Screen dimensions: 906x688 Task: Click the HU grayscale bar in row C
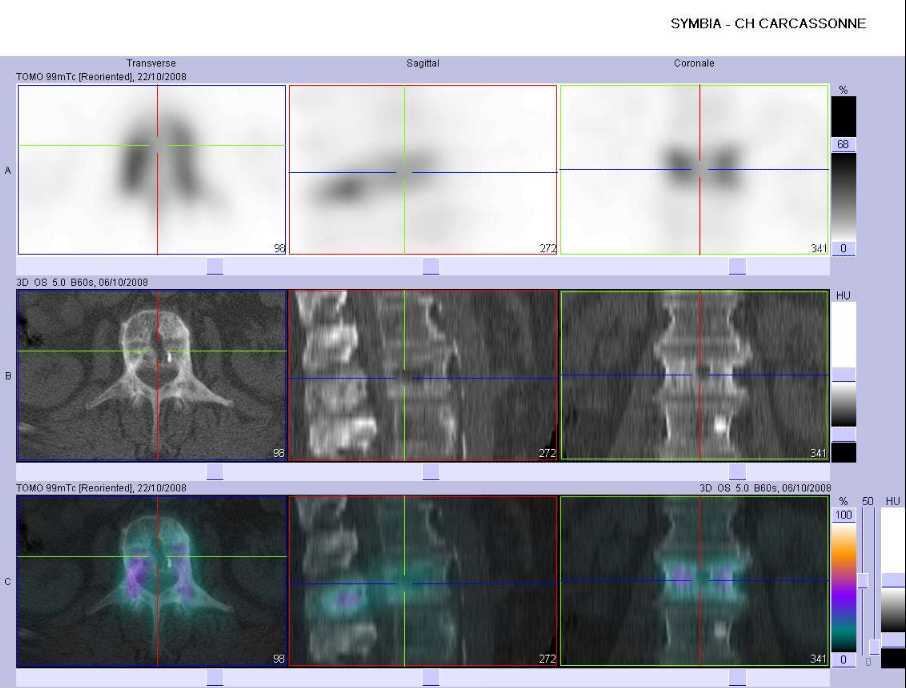tap(893, 610)
